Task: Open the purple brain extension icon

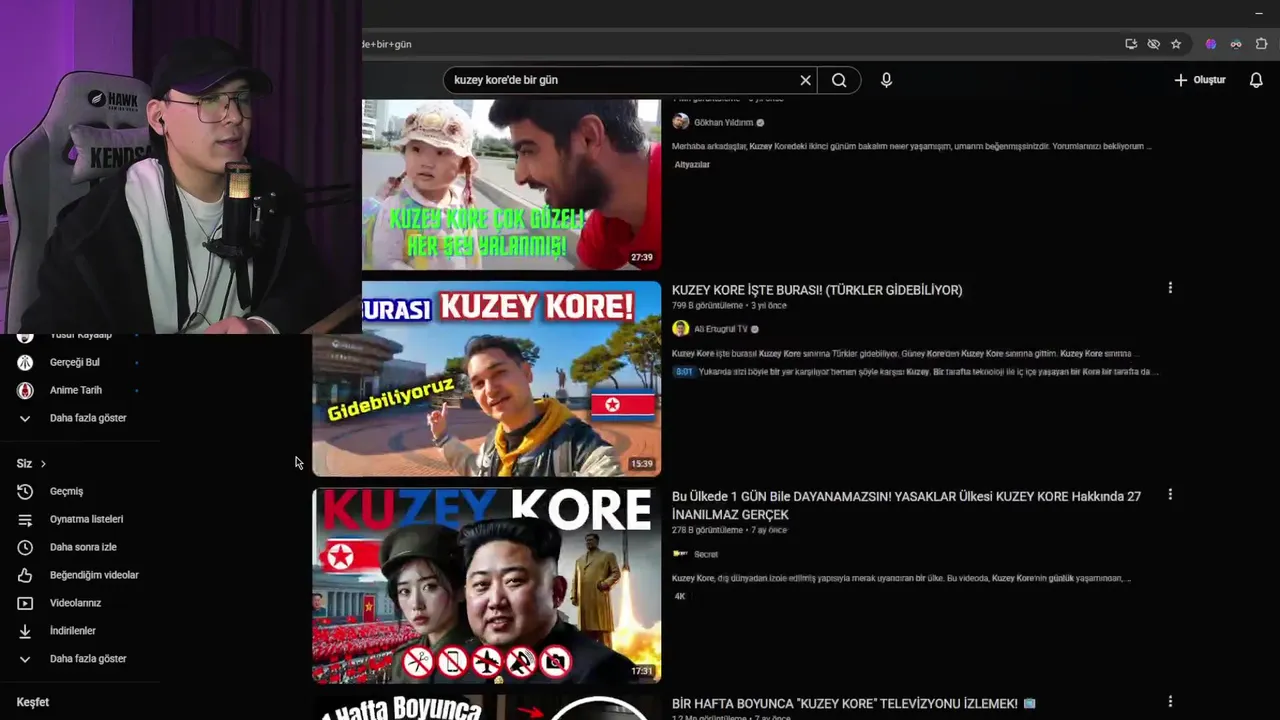Action: coord(1211,44)
